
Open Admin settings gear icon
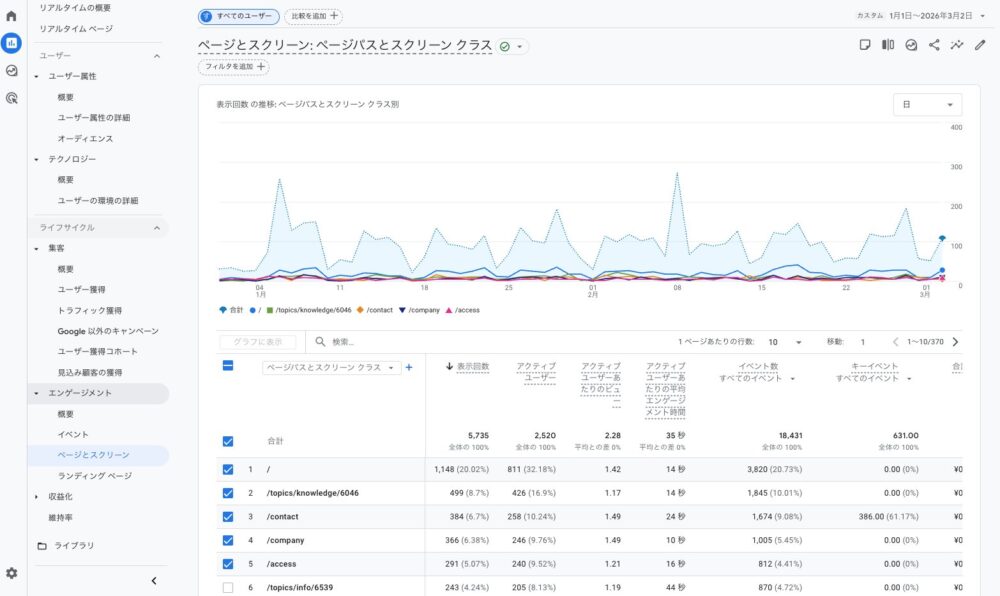point(11,573)
